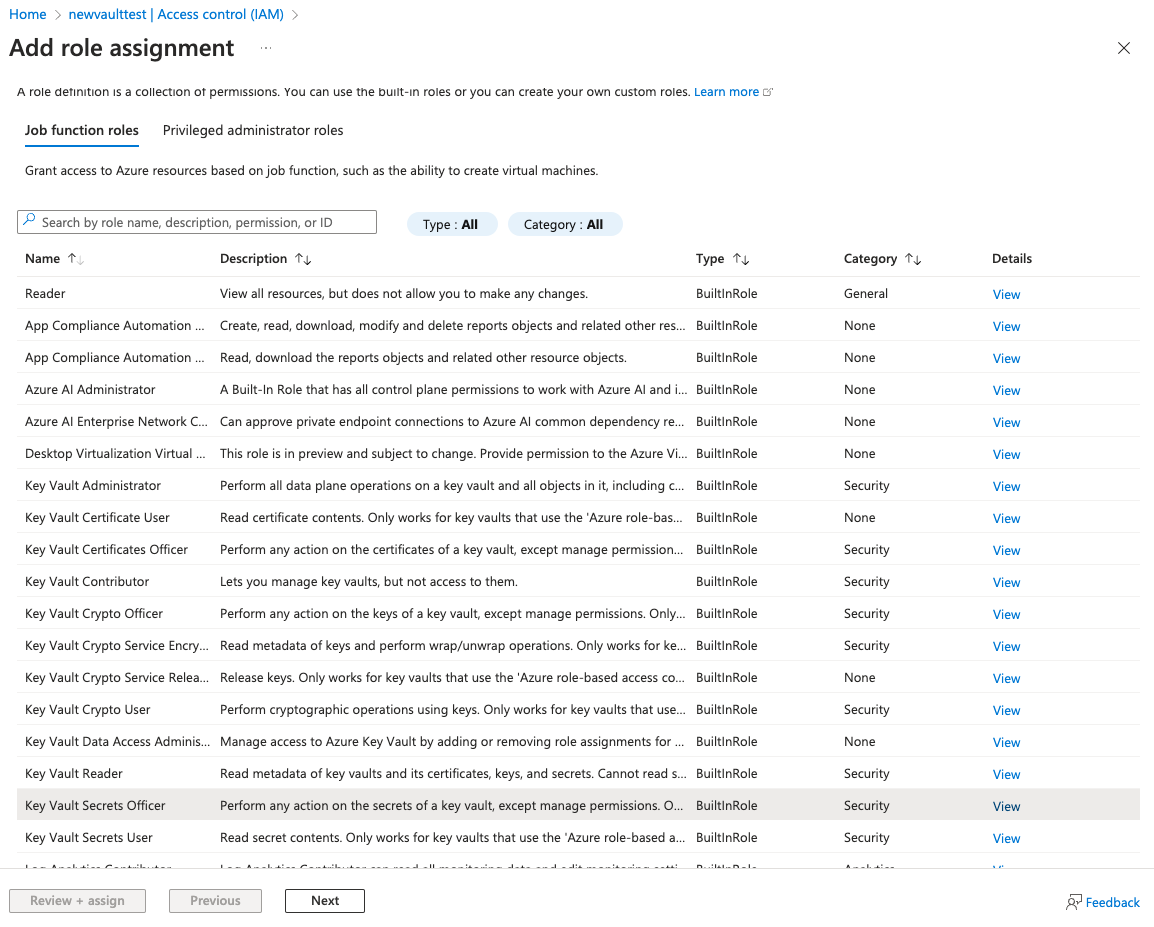Switch to Privileged administrator roles tab
Image resolution: width=1154 pixels, height=927 pixels.
click(253, 130)
